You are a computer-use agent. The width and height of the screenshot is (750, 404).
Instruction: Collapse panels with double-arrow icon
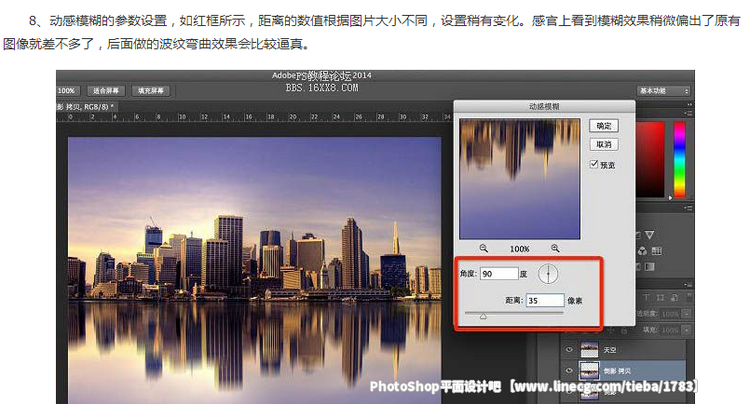(x=689, y=105)
